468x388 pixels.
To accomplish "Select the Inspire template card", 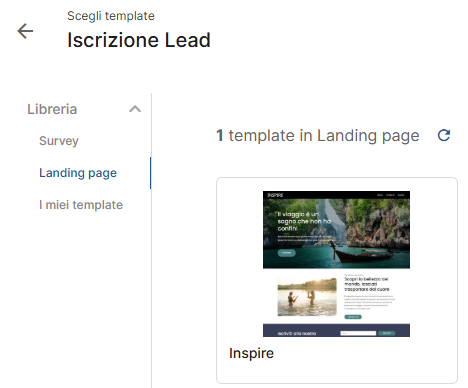I will [337, 280].
